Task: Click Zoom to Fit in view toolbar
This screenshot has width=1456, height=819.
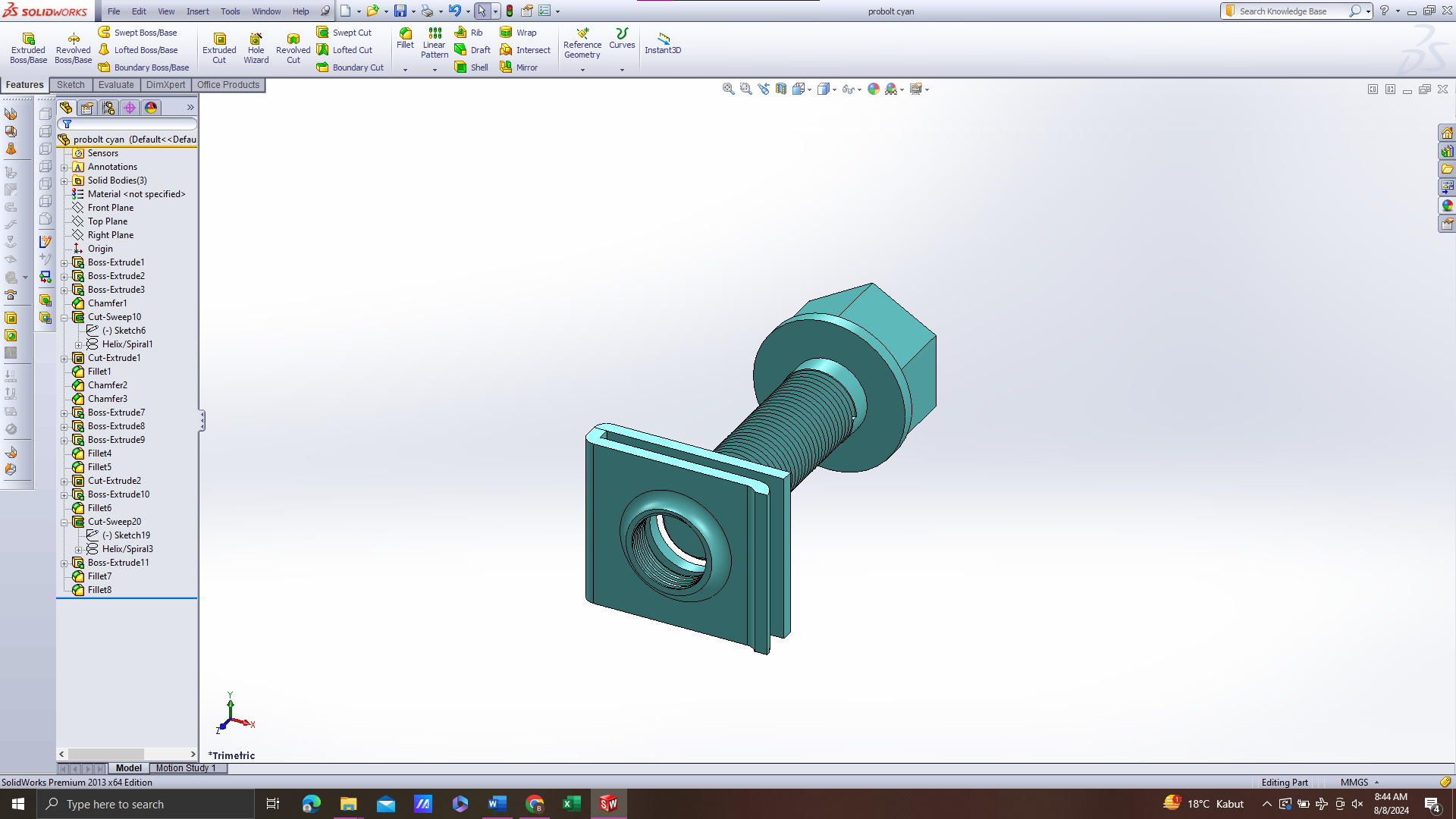Action: (728, 89)
